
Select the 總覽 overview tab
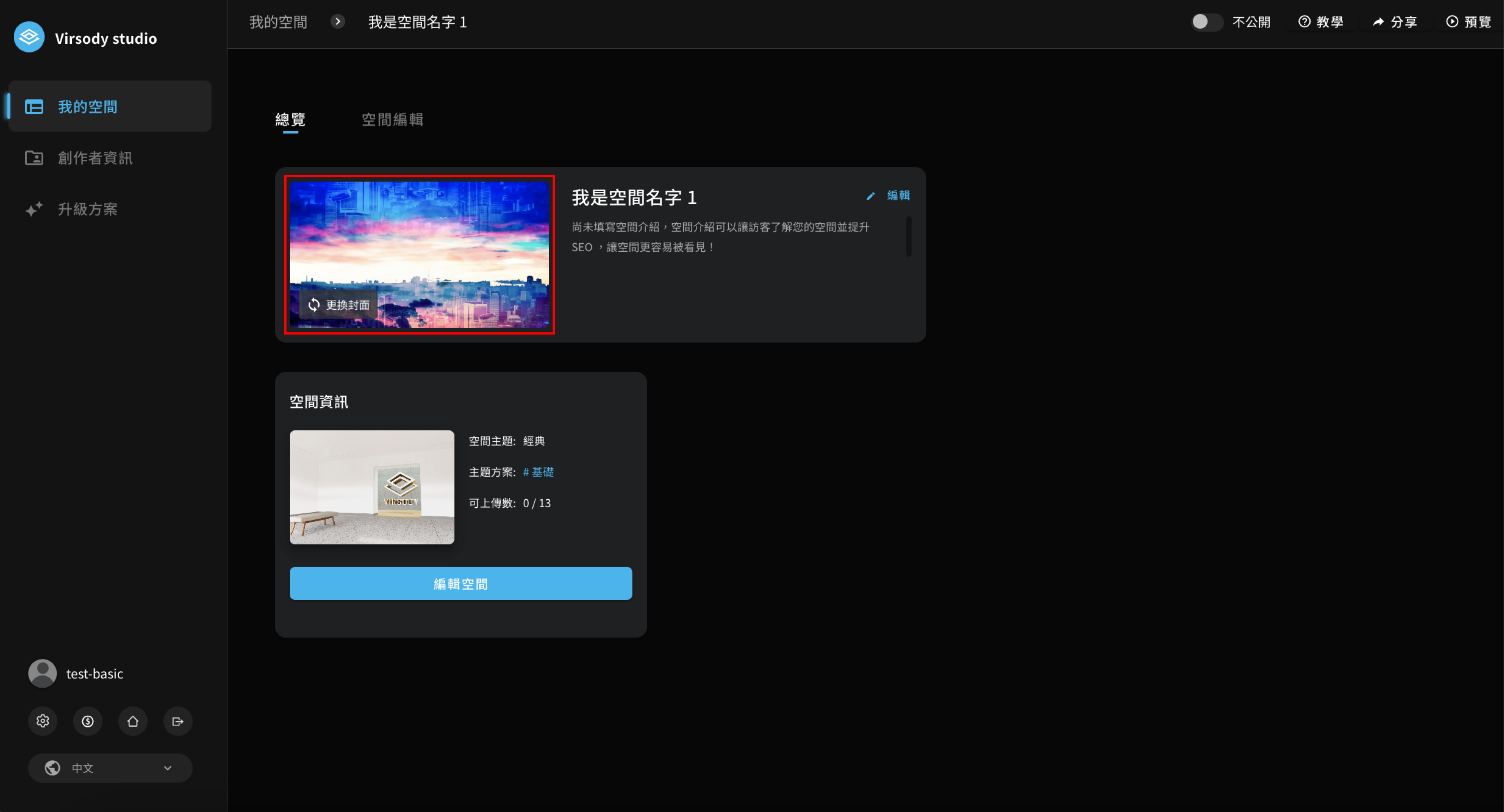[x=290, y=119]
